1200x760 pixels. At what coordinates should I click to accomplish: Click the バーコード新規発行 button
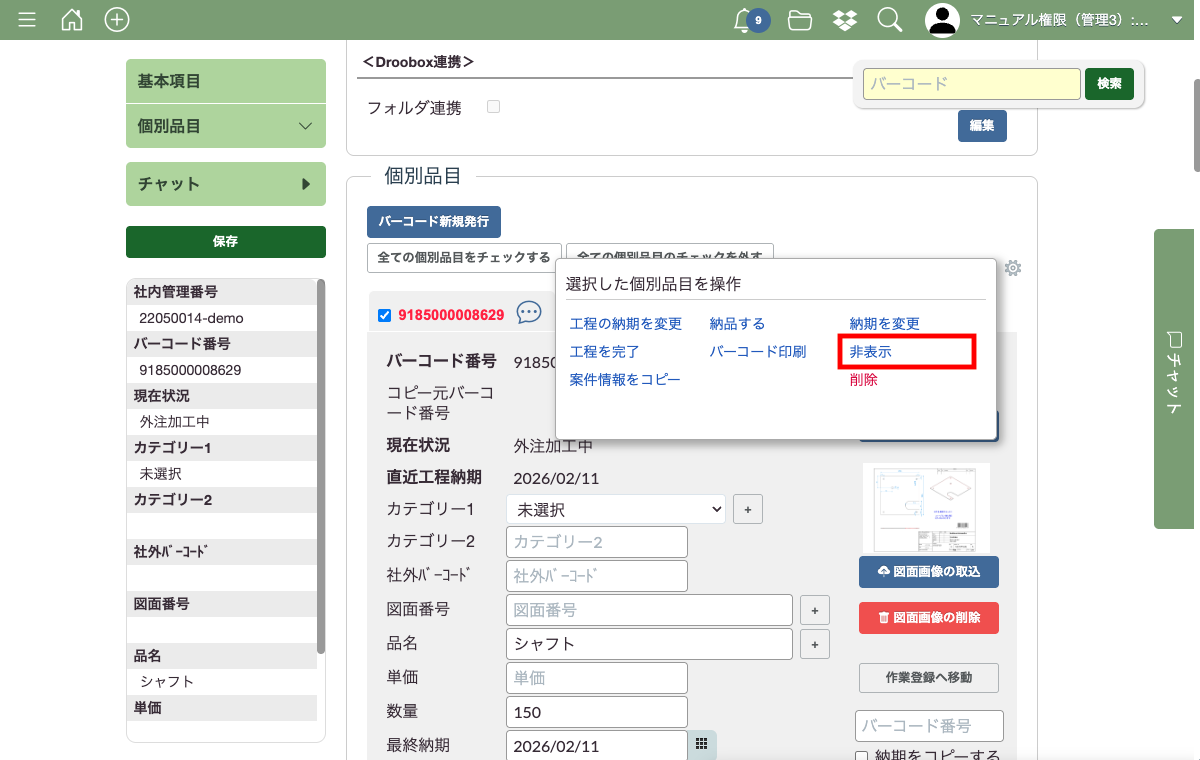coord(433,221)
